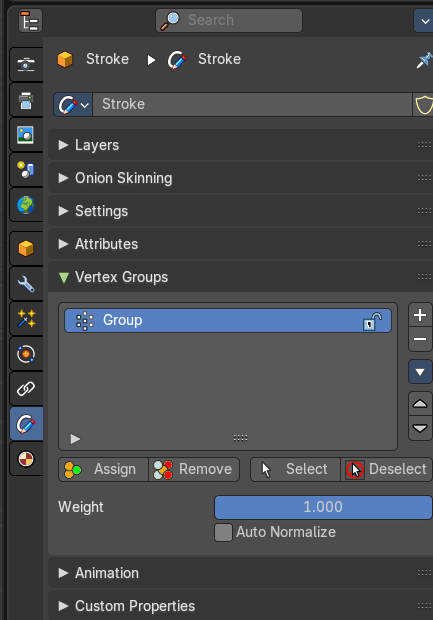Click the Settings panel drag grip dots
The width and height of the screenshot is (433, 620).
coord(424,211)
